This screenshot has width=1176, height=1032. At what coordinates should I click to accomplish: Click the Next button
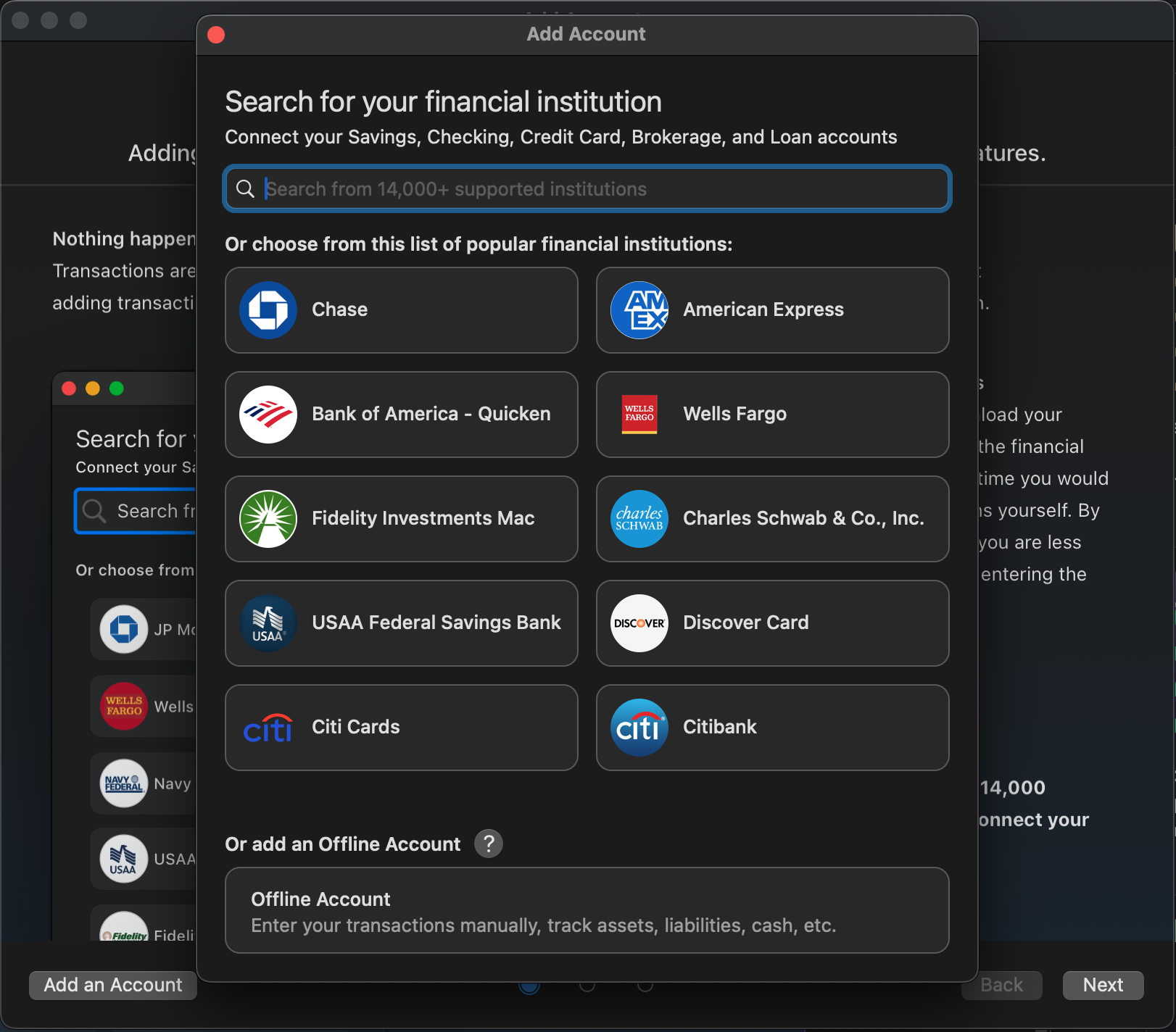tap(1103, 985)
